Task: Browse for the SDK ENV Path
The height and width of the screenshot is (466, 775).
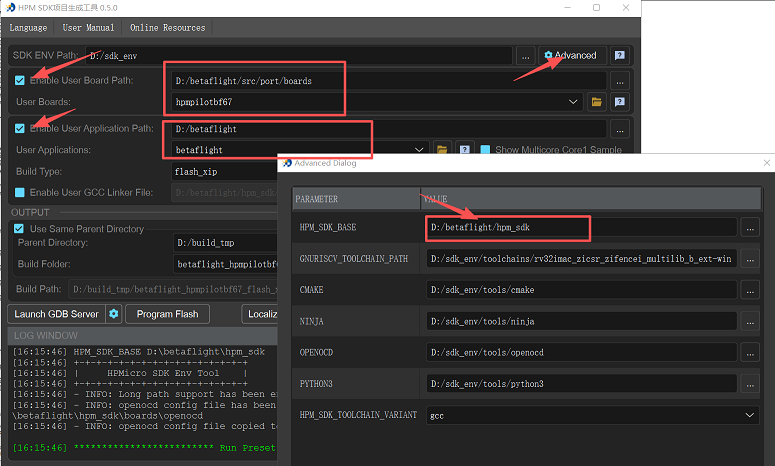Action: click(526, 56)
